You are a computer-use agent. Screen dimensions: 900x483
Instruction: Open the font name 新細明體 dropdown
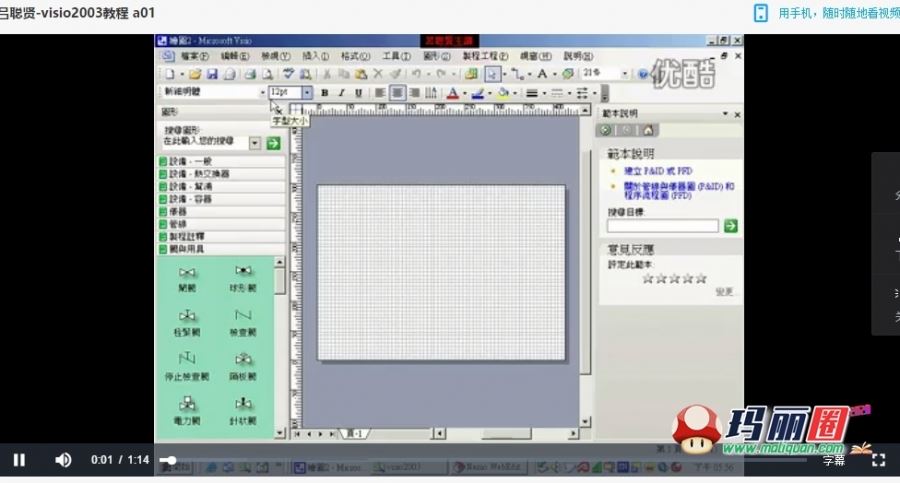263,92
